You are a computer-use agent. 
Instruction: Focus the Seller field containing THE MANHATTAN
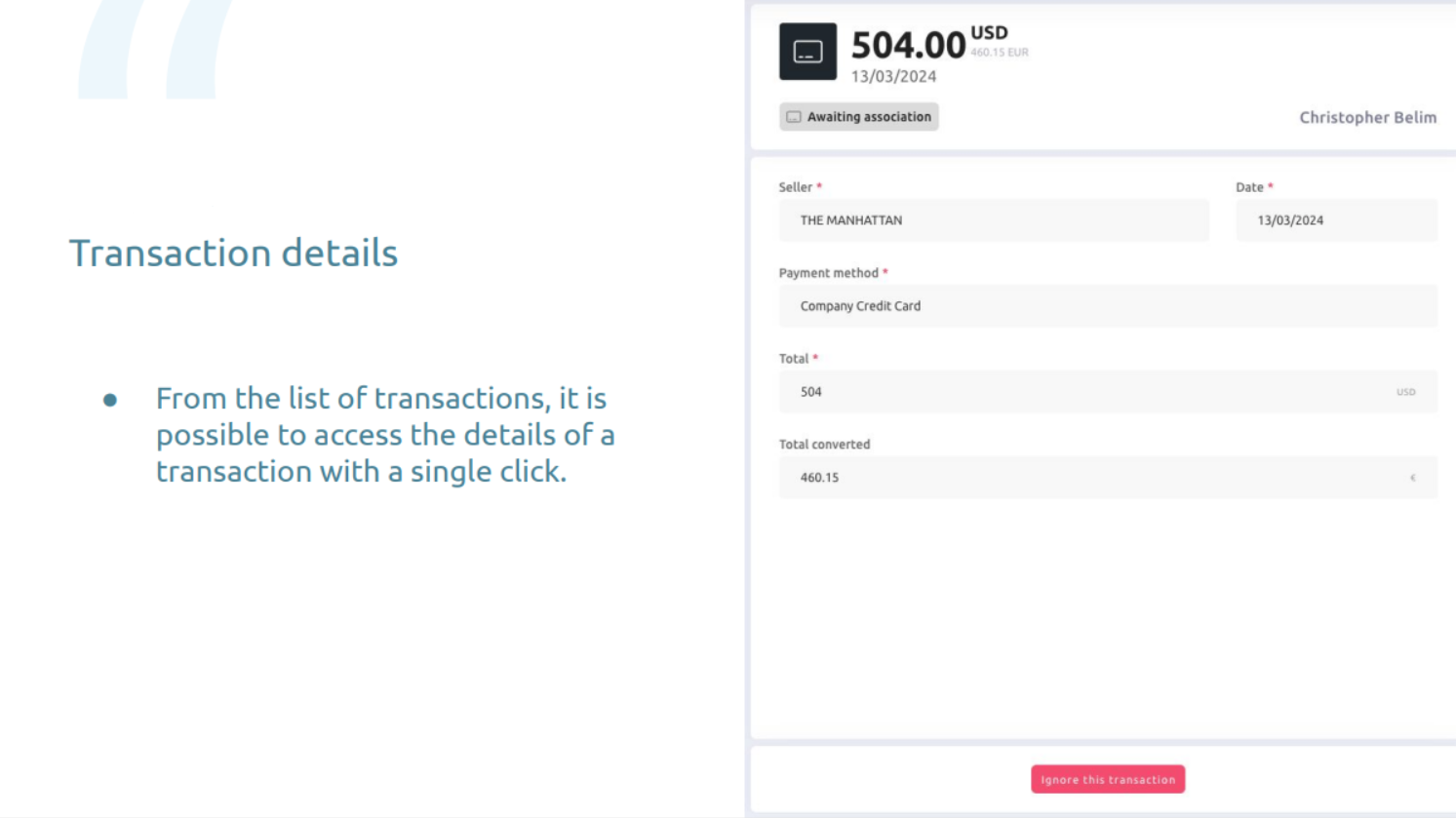(994, 220)
